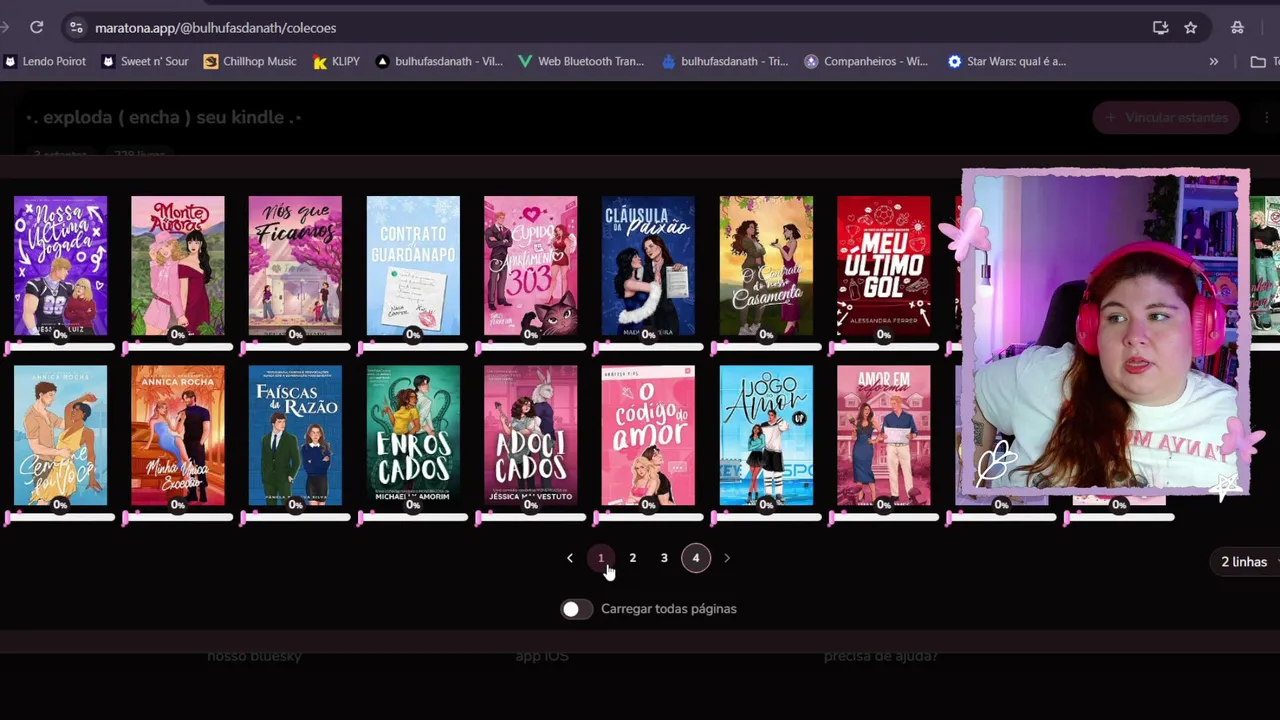Open the nosso bluesky footer link
The height and width of the screenshot is (720, 1280).
[254, 656]
